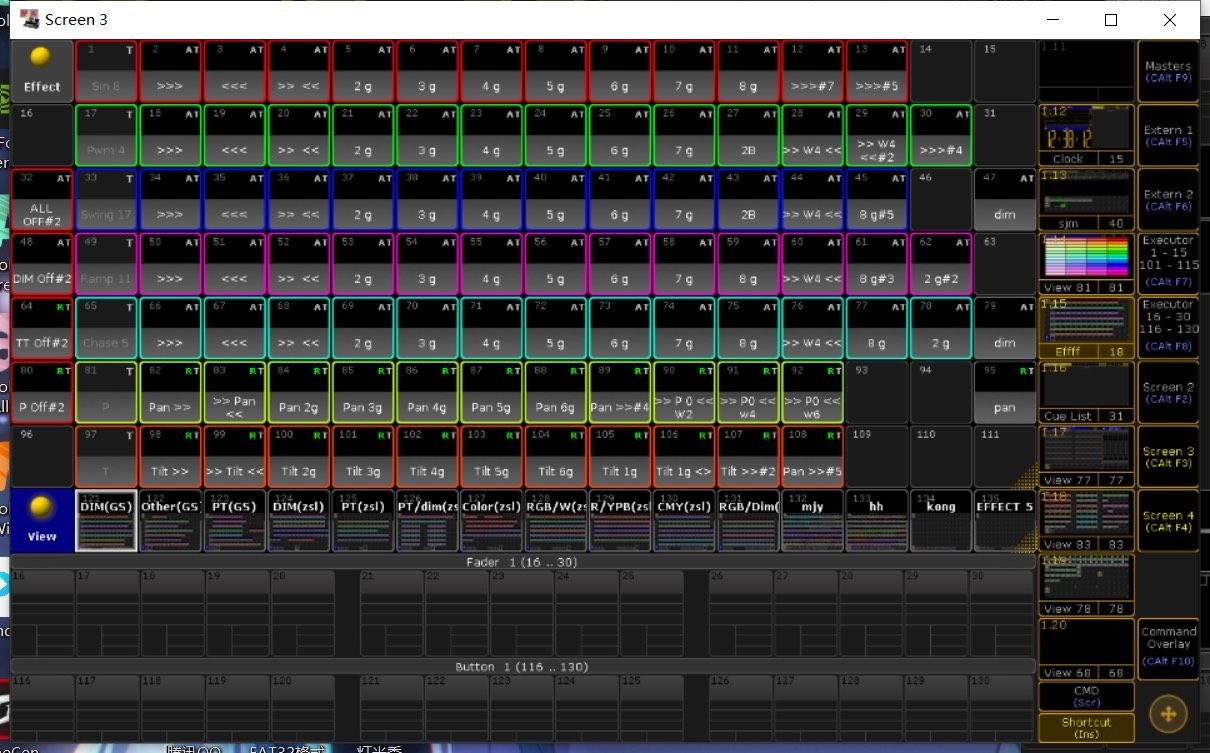Viewport: 1210px width, 753px height.
Task: Click the yellow Effect pool ball icon
Action: pyautogui.click(x=42, y=58)
